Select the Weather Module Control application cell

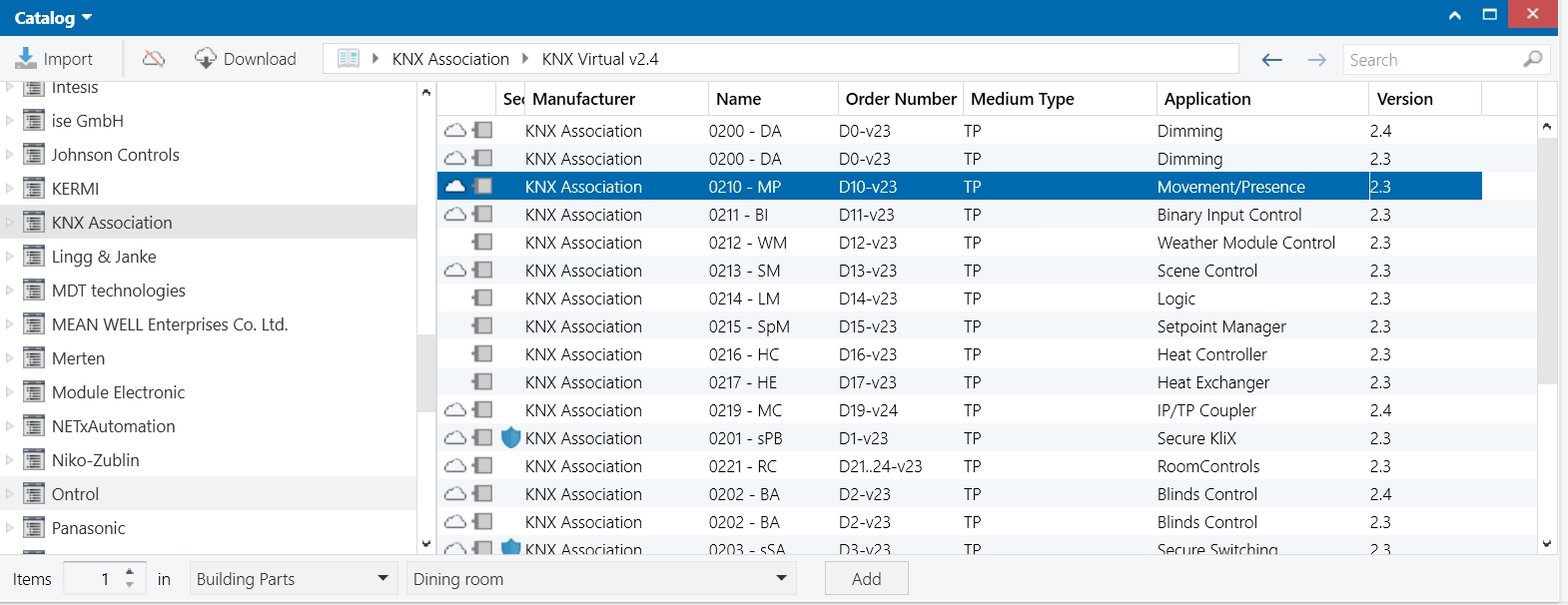click(1245, 243)
